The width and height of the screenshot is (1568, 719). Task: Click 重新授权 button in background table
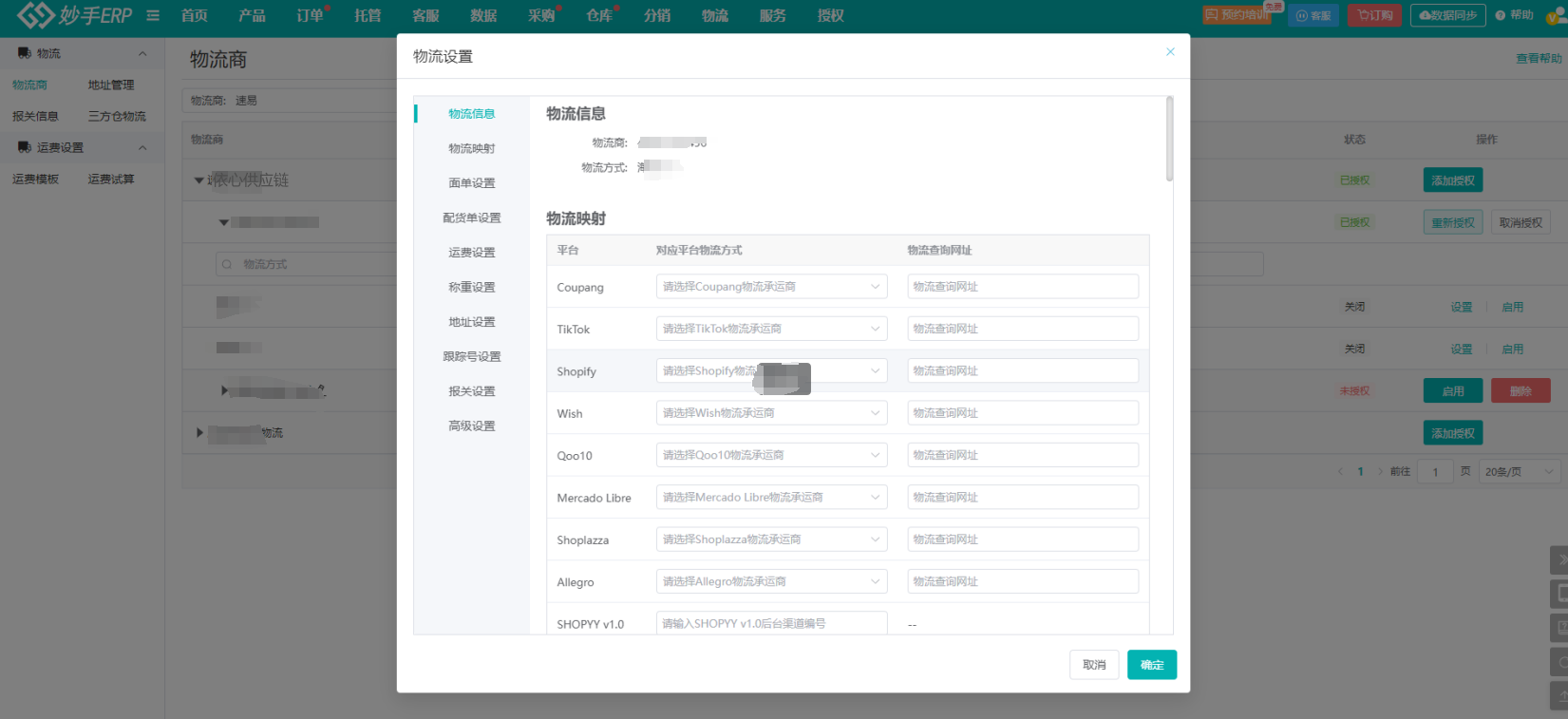(1453, 222)
